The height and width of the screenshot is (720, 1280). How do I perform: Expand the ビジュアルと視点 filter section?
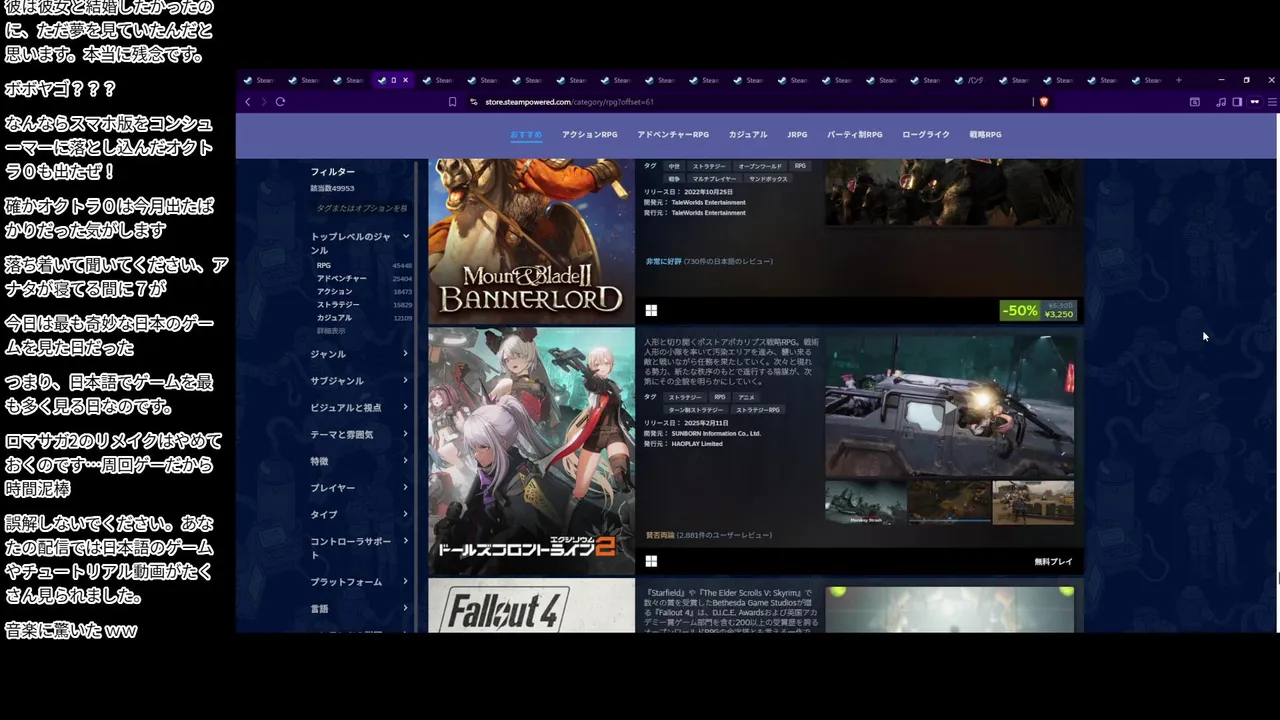tap(361, 408)
